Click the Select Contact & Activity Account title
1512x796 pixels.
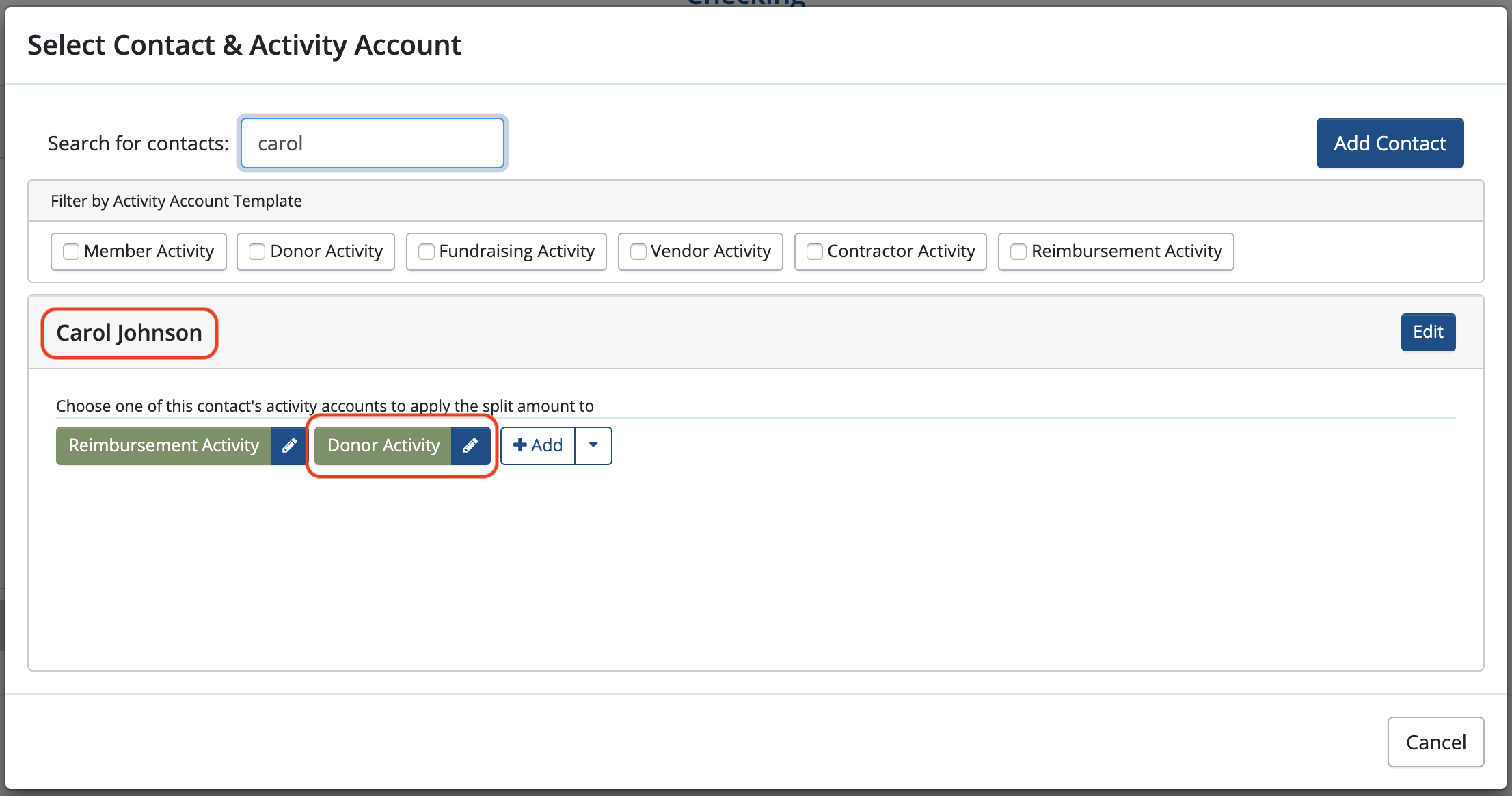[244, 45]
